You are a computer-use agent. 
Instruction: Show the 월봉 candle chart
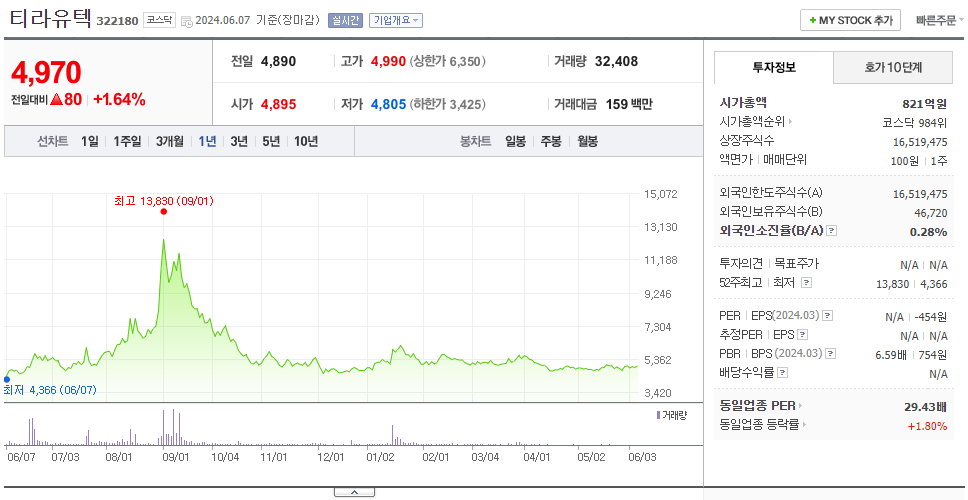(588, 141)
